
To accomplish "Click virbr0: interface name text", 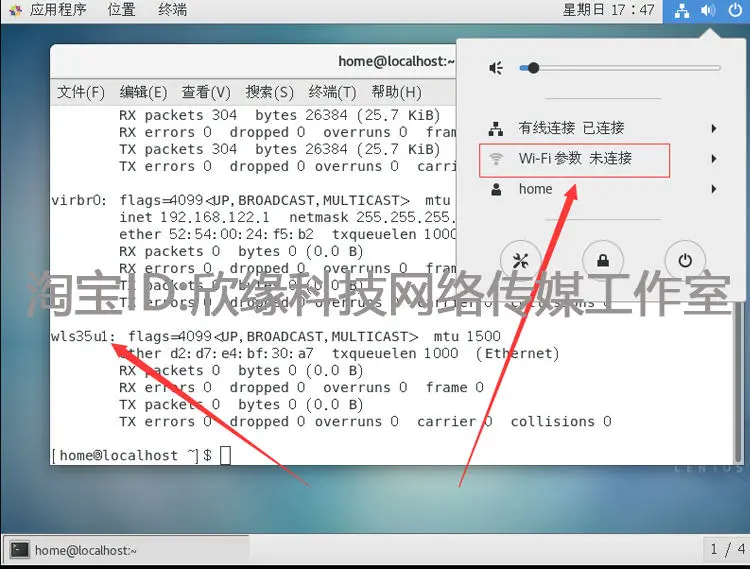I will click(79, 200).
